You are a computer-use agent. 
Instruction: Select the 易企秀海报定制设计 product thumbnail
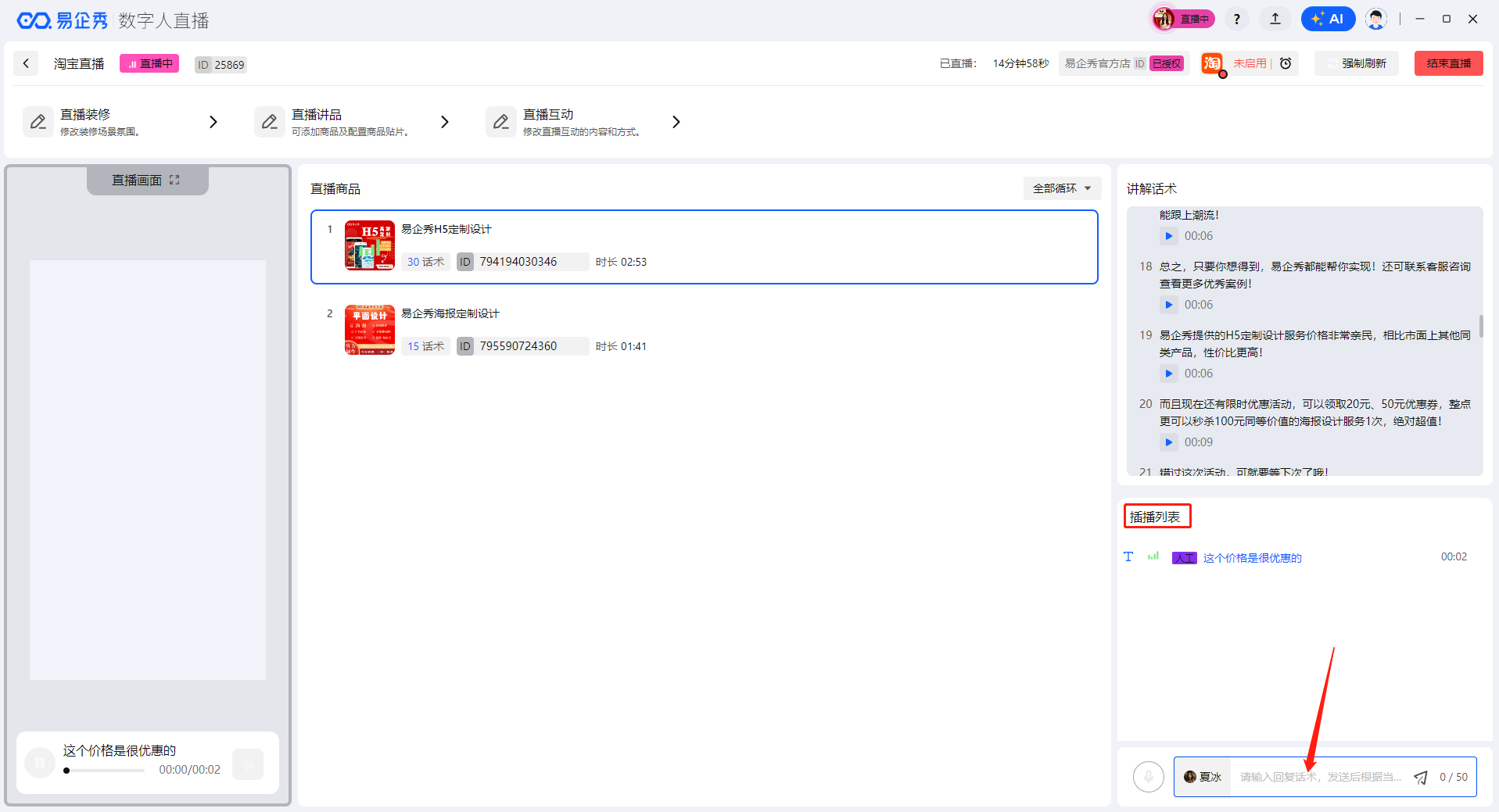[369, 330]
